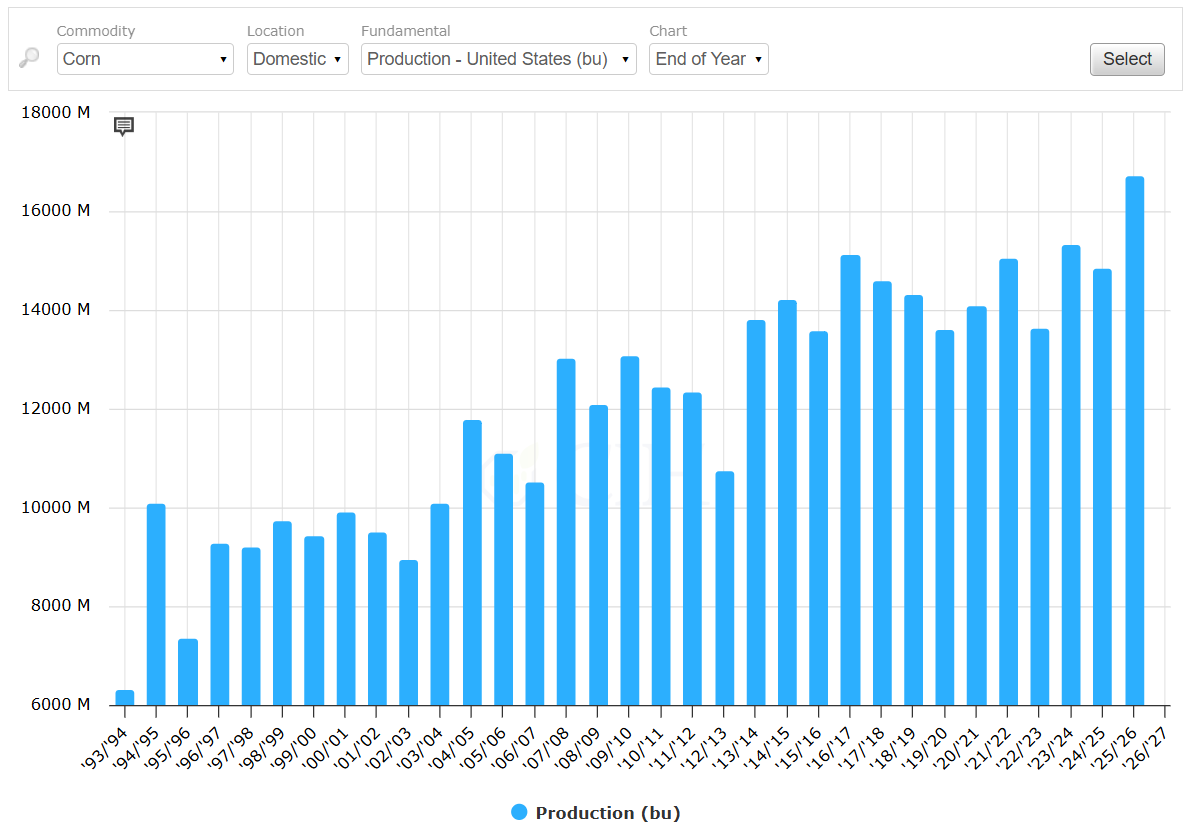Click the '21/'22 production bar
1189x830 pixels.
[x=1009, y=482]
